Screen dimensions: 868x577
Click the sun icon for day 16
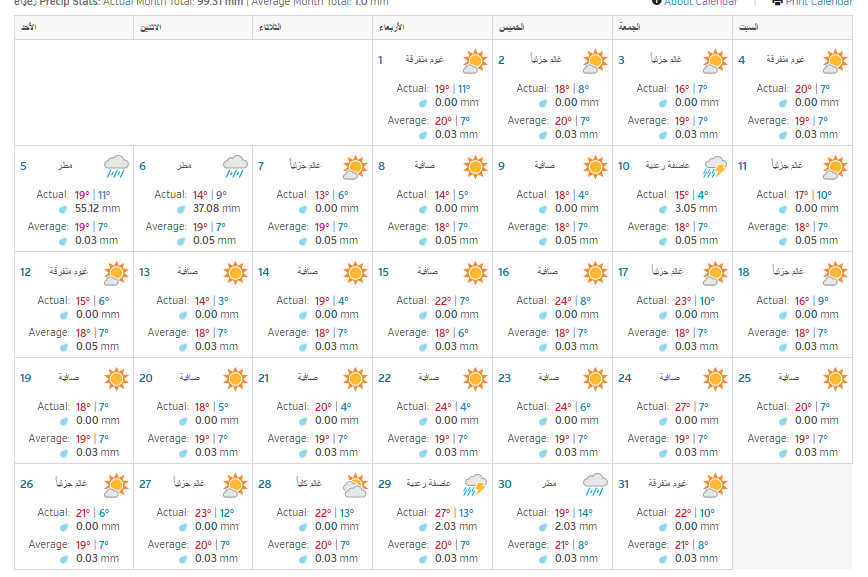pos(595,273)
